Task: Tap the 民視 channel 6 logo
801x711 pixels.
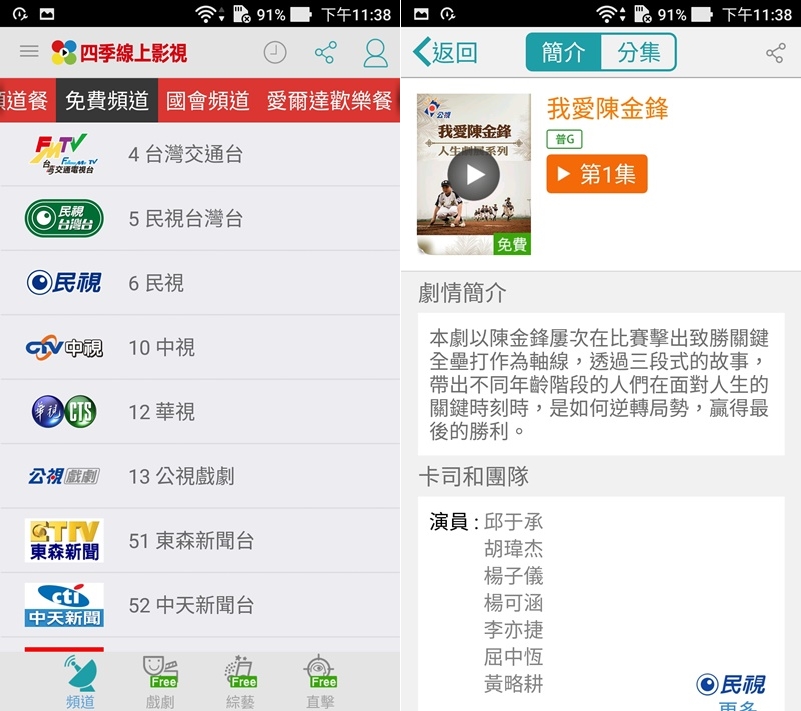Action: (64, 283)
